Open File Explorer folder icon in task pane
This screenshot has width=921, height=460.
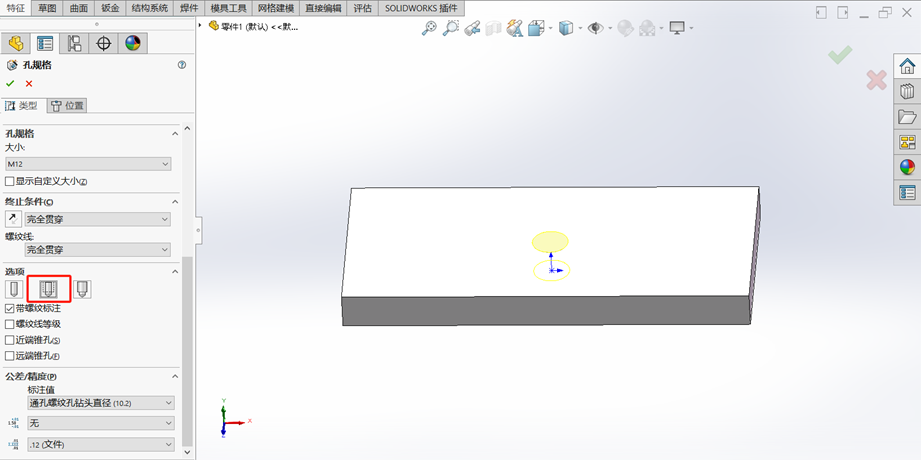tap(907, 117)
